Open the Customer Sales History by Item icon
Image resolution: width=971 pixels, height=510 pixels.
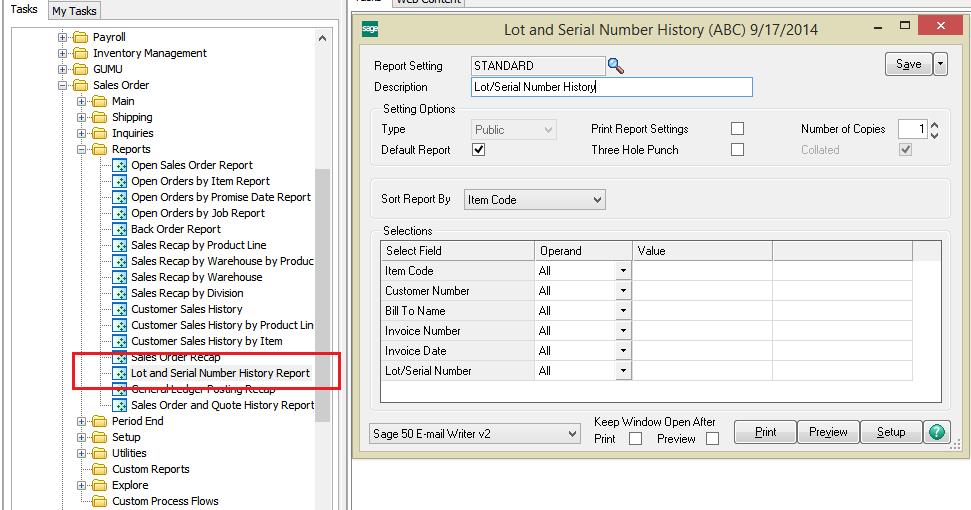pos(120,342)
